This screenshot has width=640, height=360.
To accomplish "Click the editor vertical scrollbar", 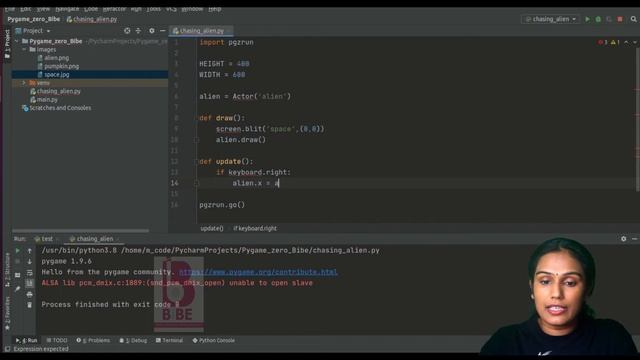I will tap(638, 118).
